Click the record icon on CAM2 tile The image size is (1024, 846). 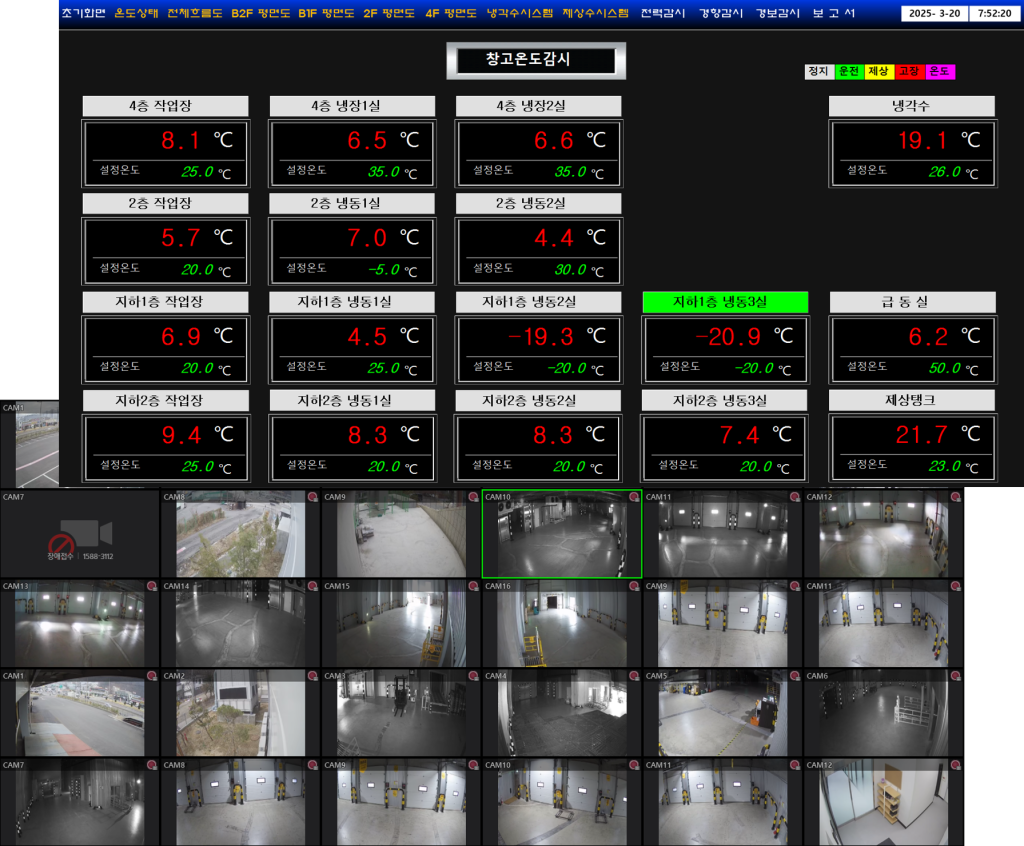tap(312, 677)
